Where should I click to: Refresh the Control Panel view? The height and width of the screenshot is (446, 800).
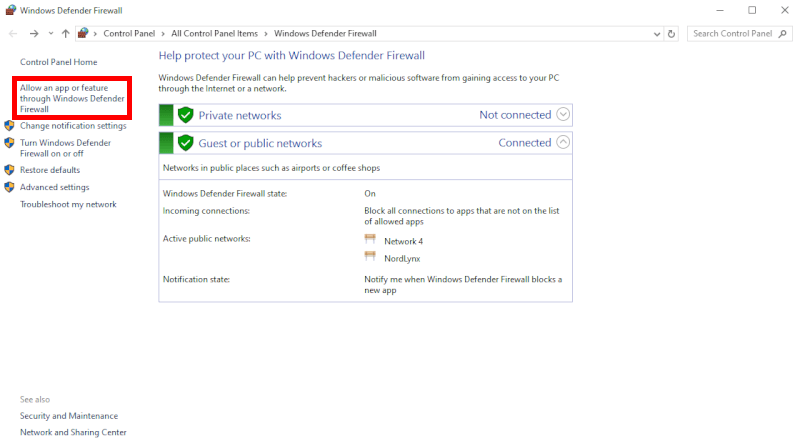671,34
